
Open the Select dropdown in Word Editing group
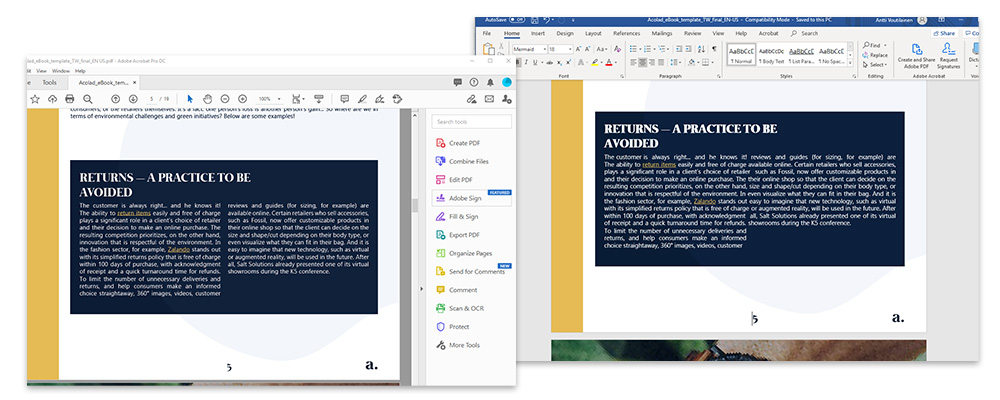tap(874, 64)
